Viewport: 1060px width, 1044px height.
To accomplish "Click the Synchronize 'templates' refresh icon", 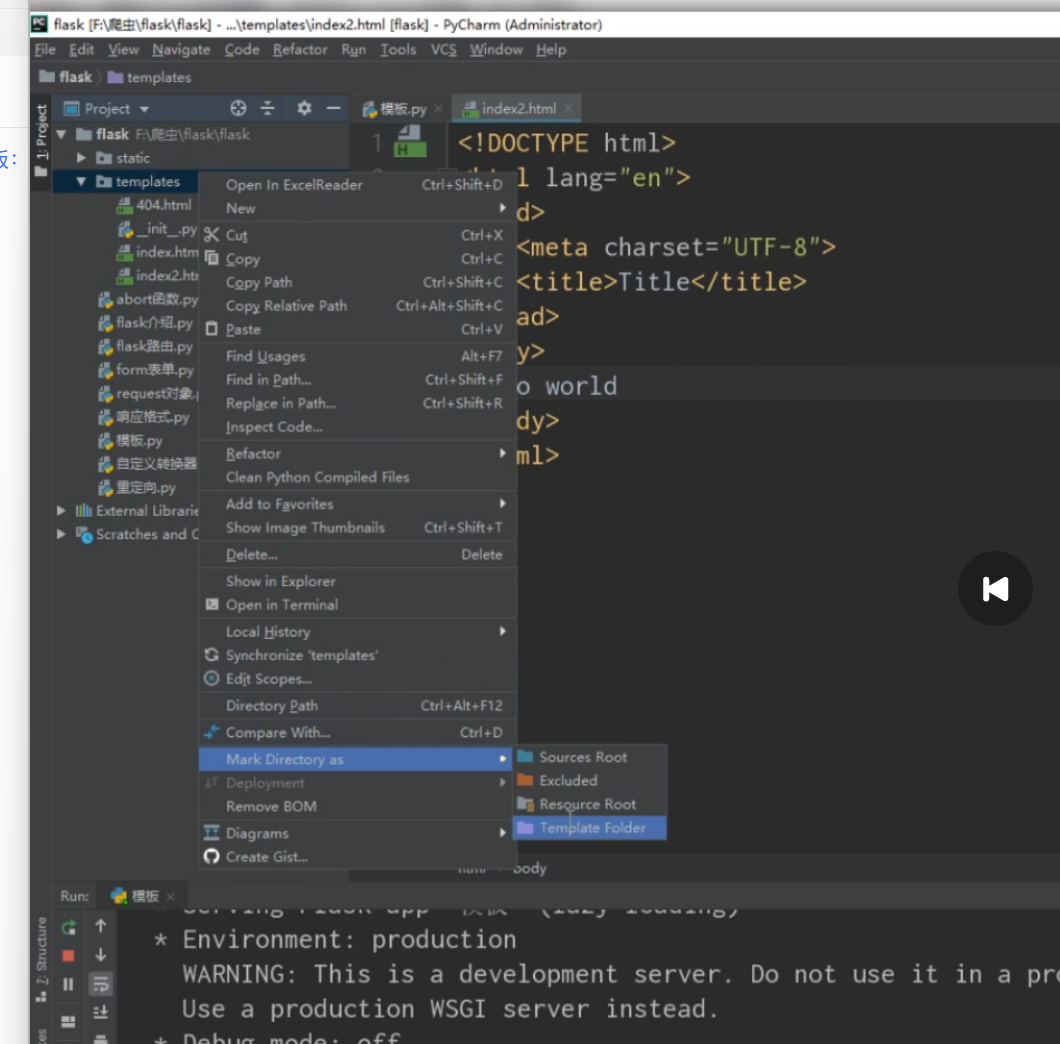I will (212, 655).
